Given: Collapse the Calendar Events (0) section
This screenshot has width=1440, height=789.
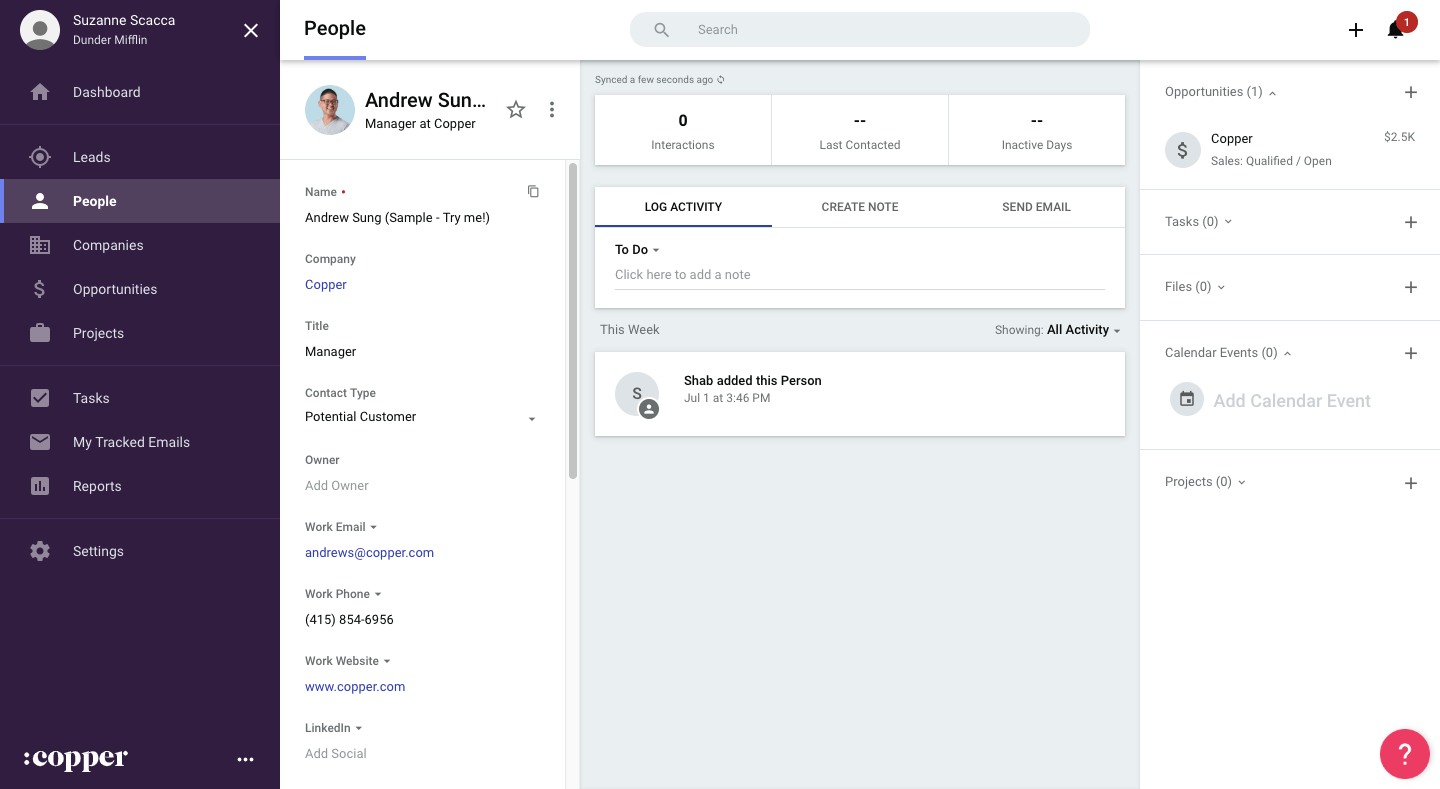Looking at the screenshot, I should 1287,353.
